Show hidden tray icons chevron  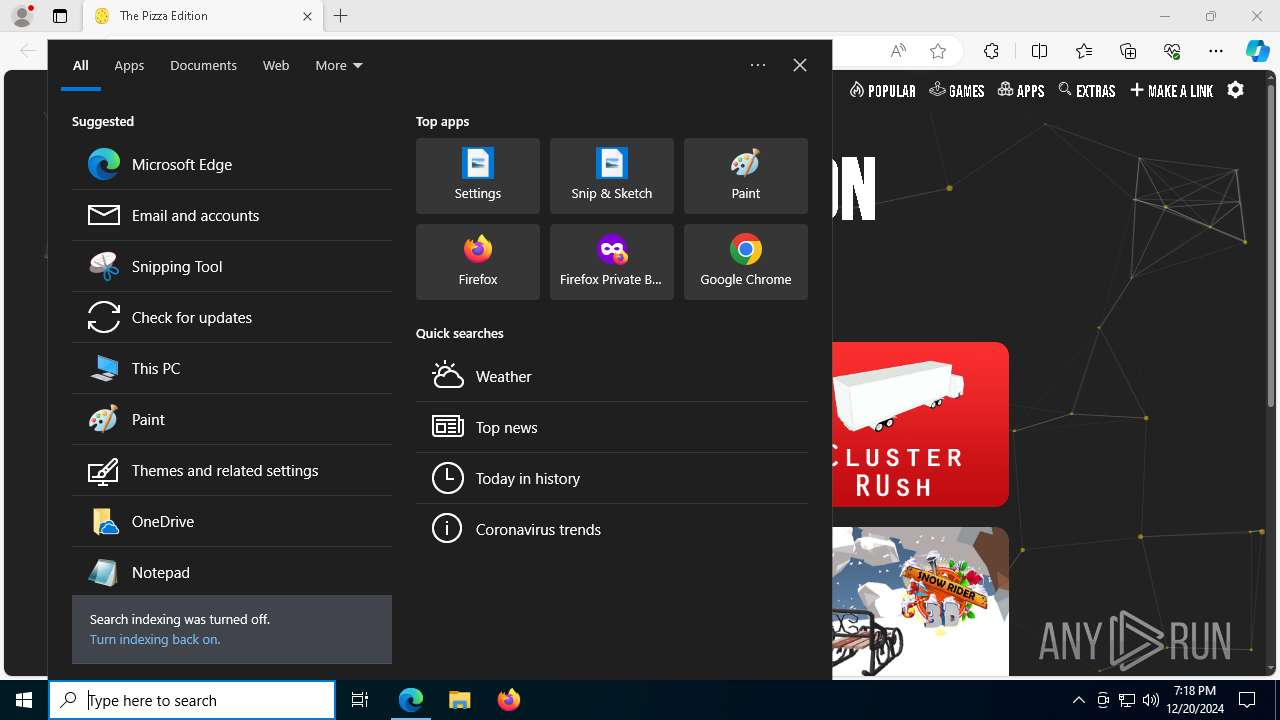(x=1079, y=700)
